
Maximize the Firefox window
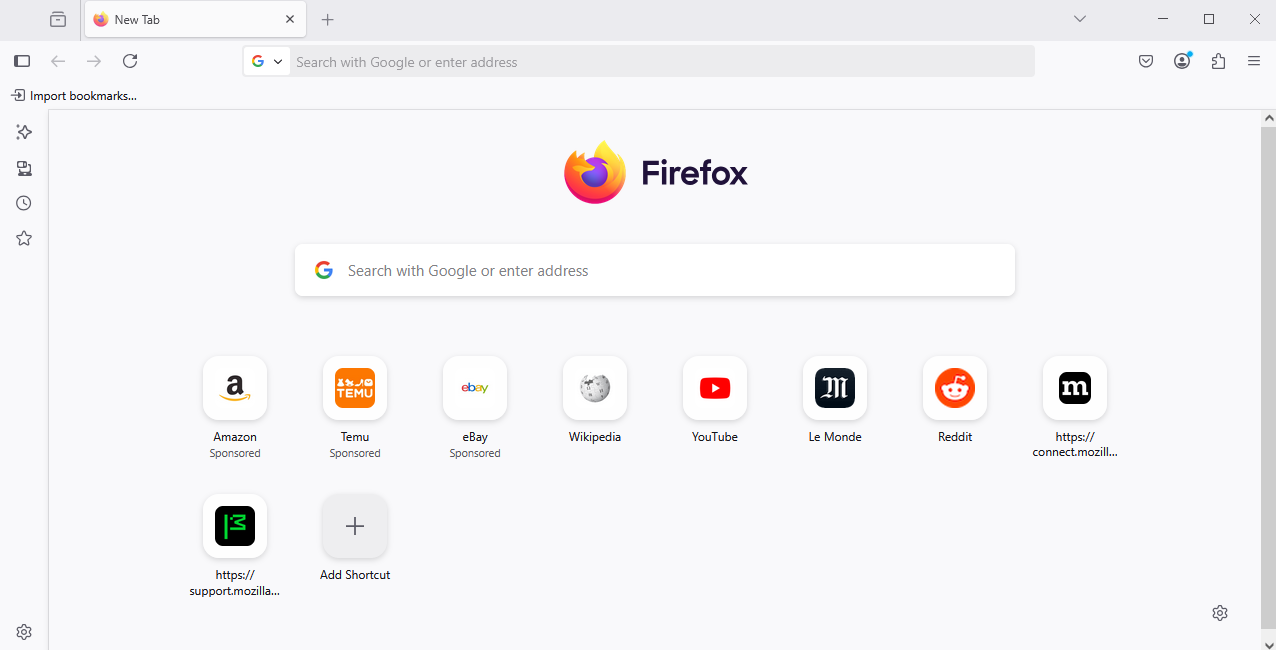(1209, 19)
